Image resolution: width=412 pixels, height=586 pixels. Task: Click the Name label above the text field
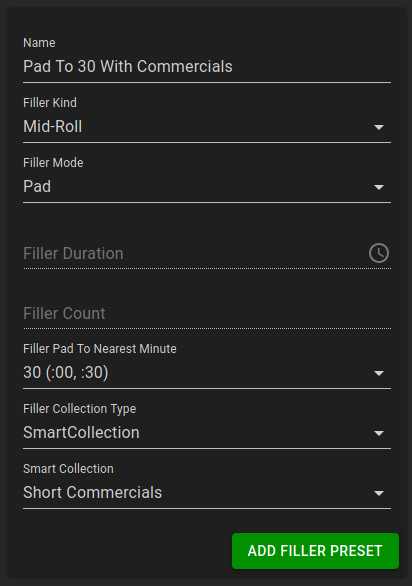point(39,43)
